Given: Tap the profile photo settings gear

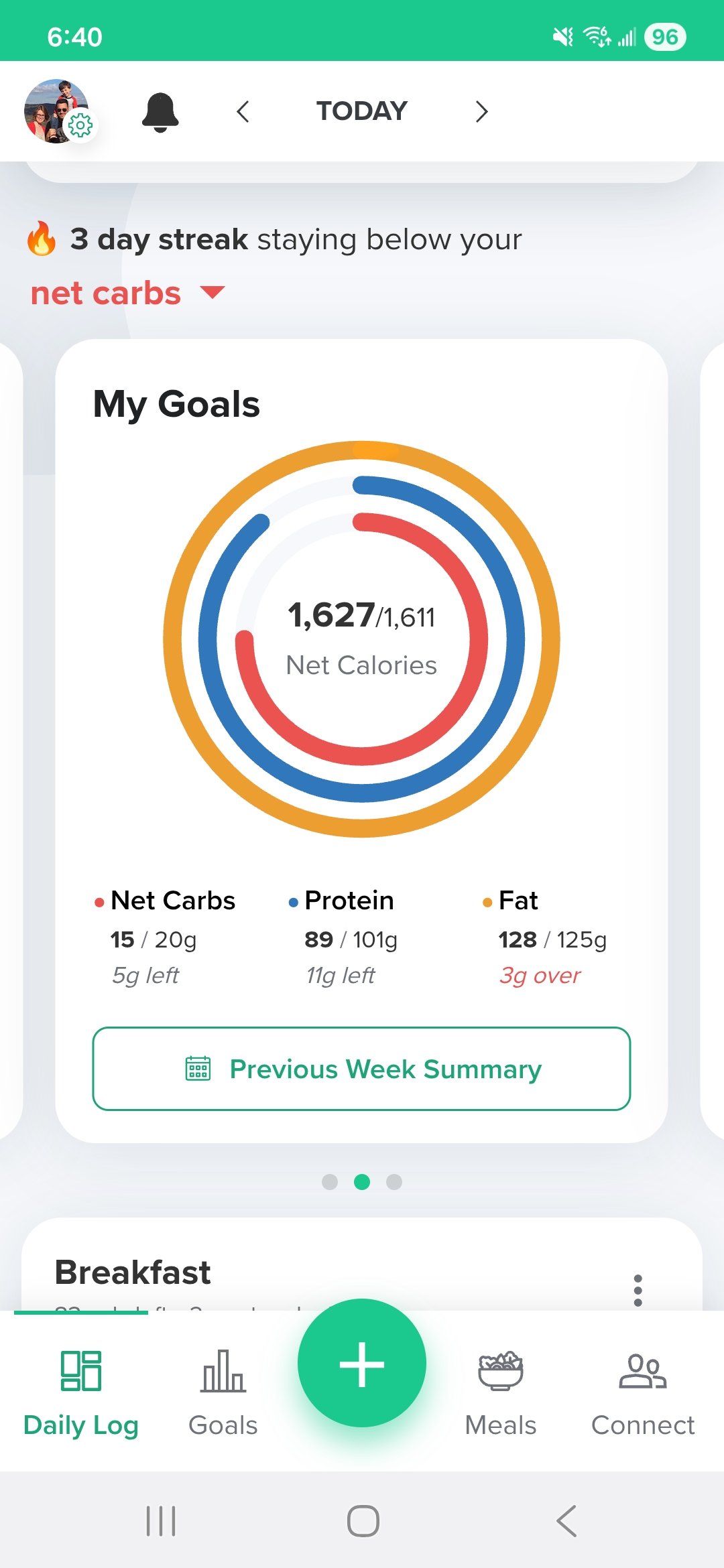Looking at the screenshot, I should pyautogui.click(x=80, y=125).
